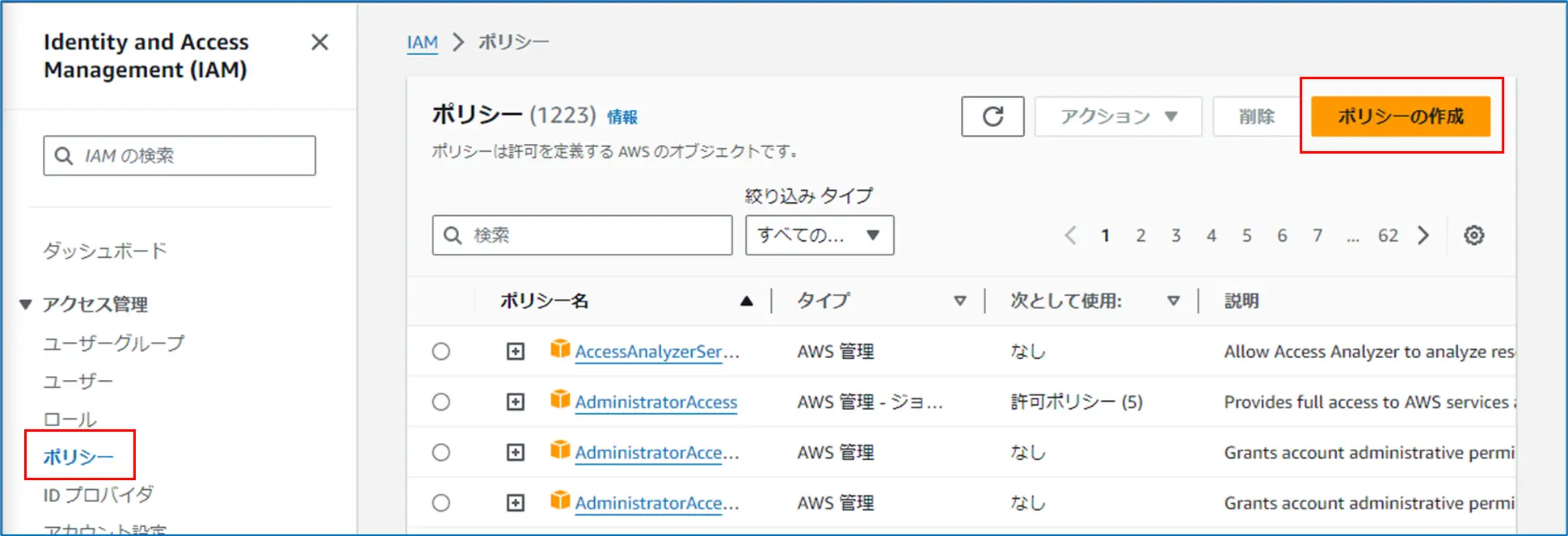The width and height of the screenshot is (1568, 536).
Task: Click the ポリシー名 sort ascending arrow
Action: pos(747,301)
